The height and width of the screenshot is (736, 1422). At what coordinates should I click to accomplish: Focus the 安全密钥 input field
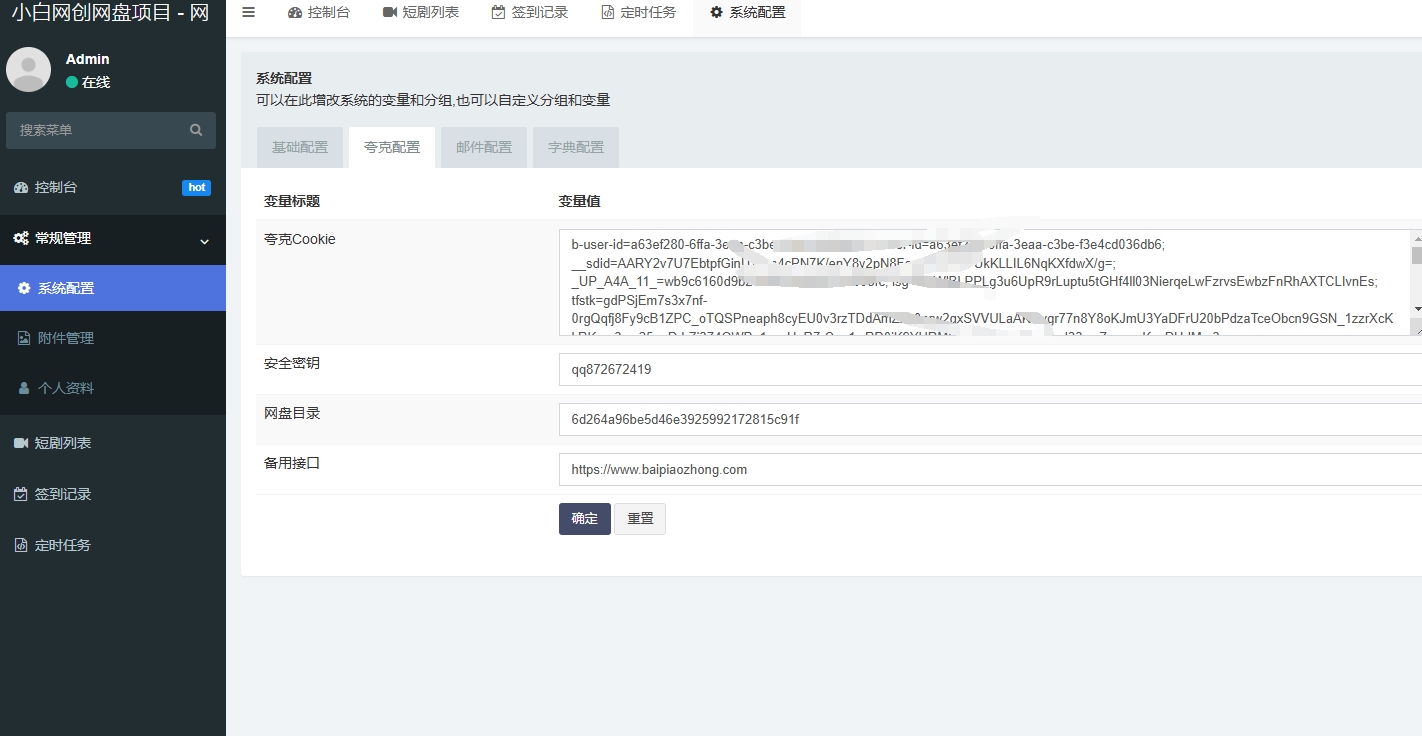pos(990,369)
